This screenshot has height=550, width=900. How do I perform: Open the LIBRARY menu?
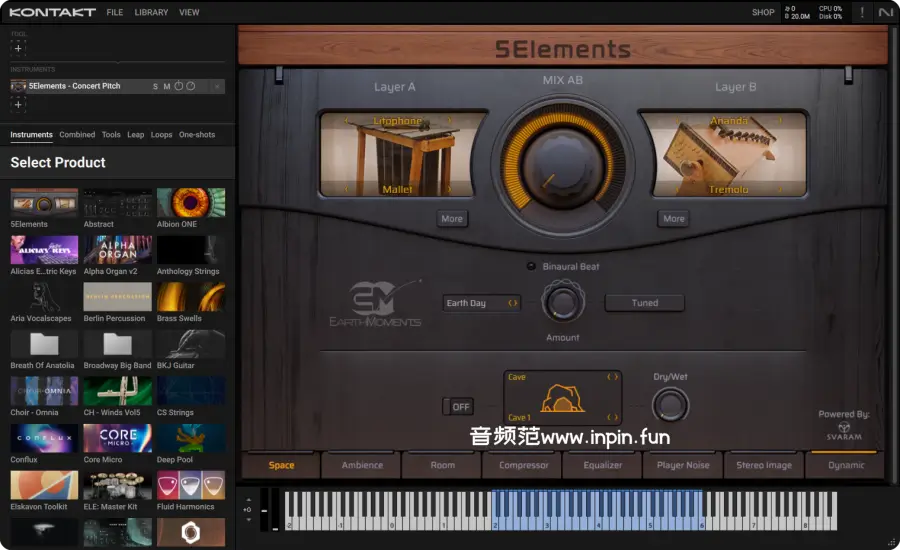[151, 12]
